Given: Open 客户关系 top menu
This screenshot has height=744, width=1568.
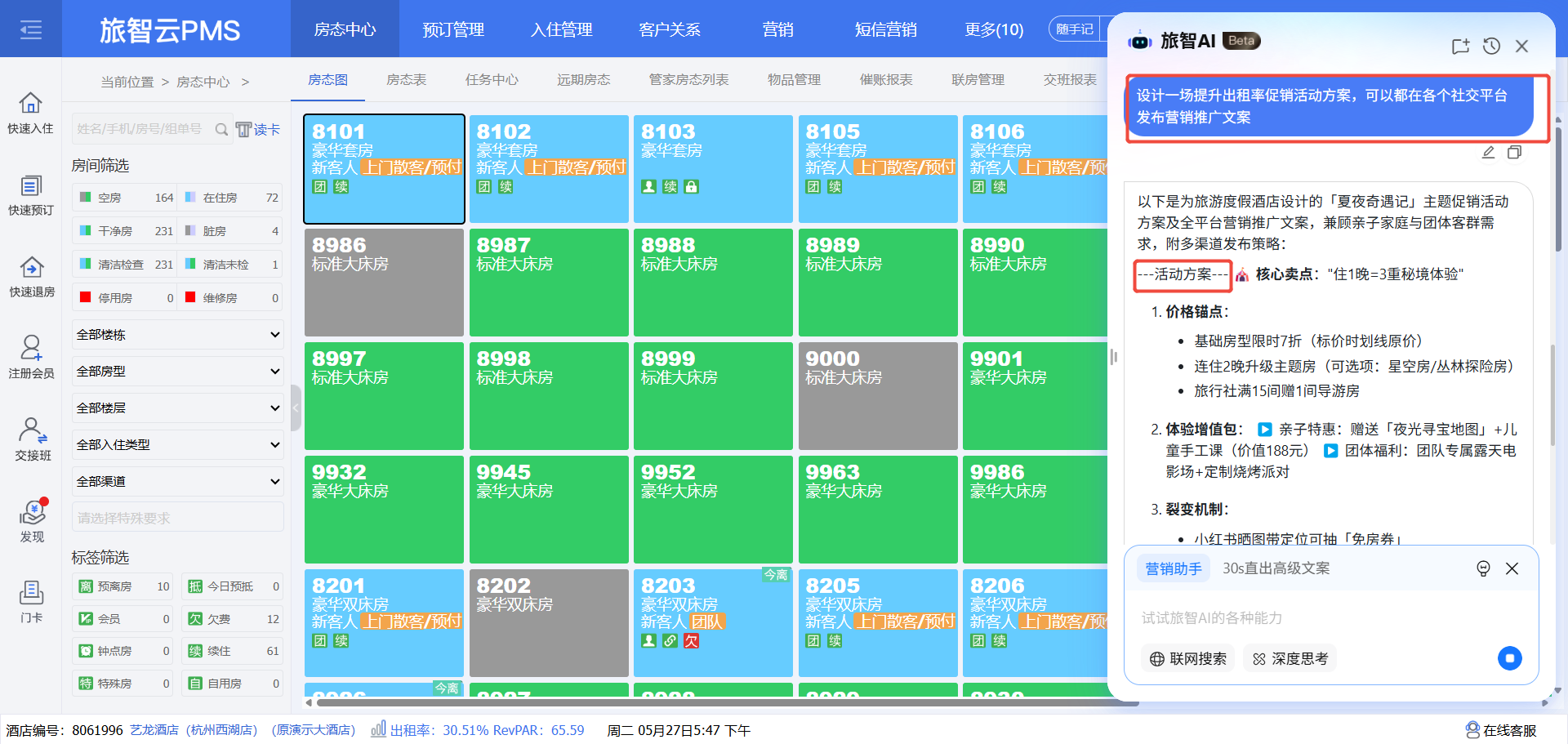Looking at the screenshot, I should pyautogui.click(x=670, y=29).
